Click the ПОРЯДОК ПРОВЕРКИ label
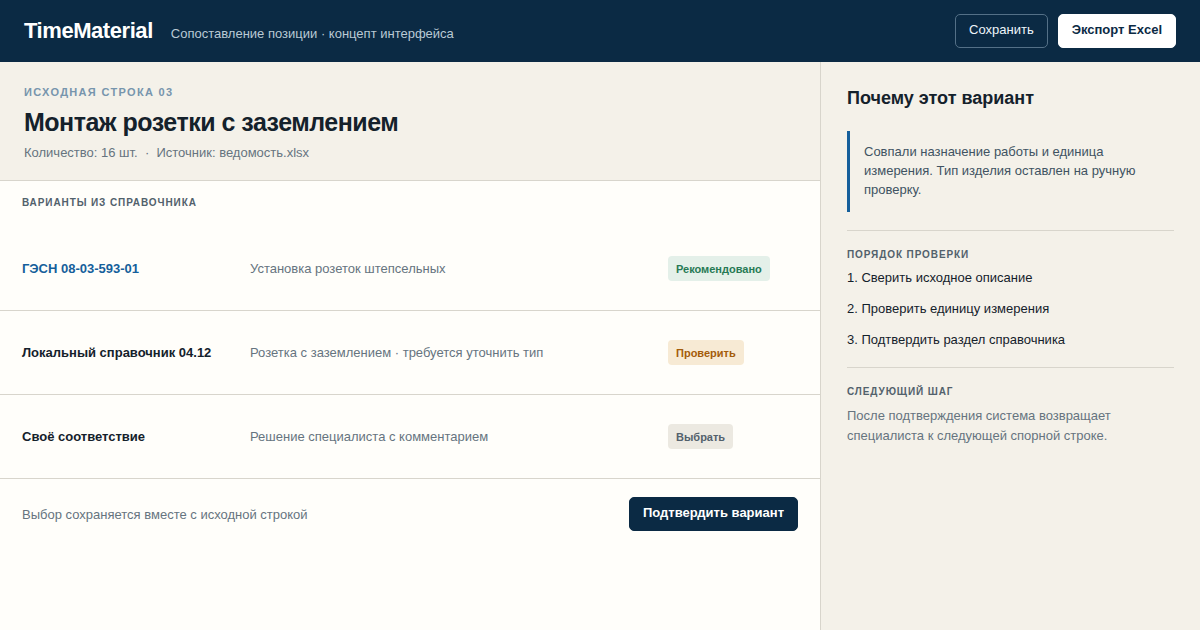Image resolution: width=1200 pixels, height=630 pixels. coord(908,254)
